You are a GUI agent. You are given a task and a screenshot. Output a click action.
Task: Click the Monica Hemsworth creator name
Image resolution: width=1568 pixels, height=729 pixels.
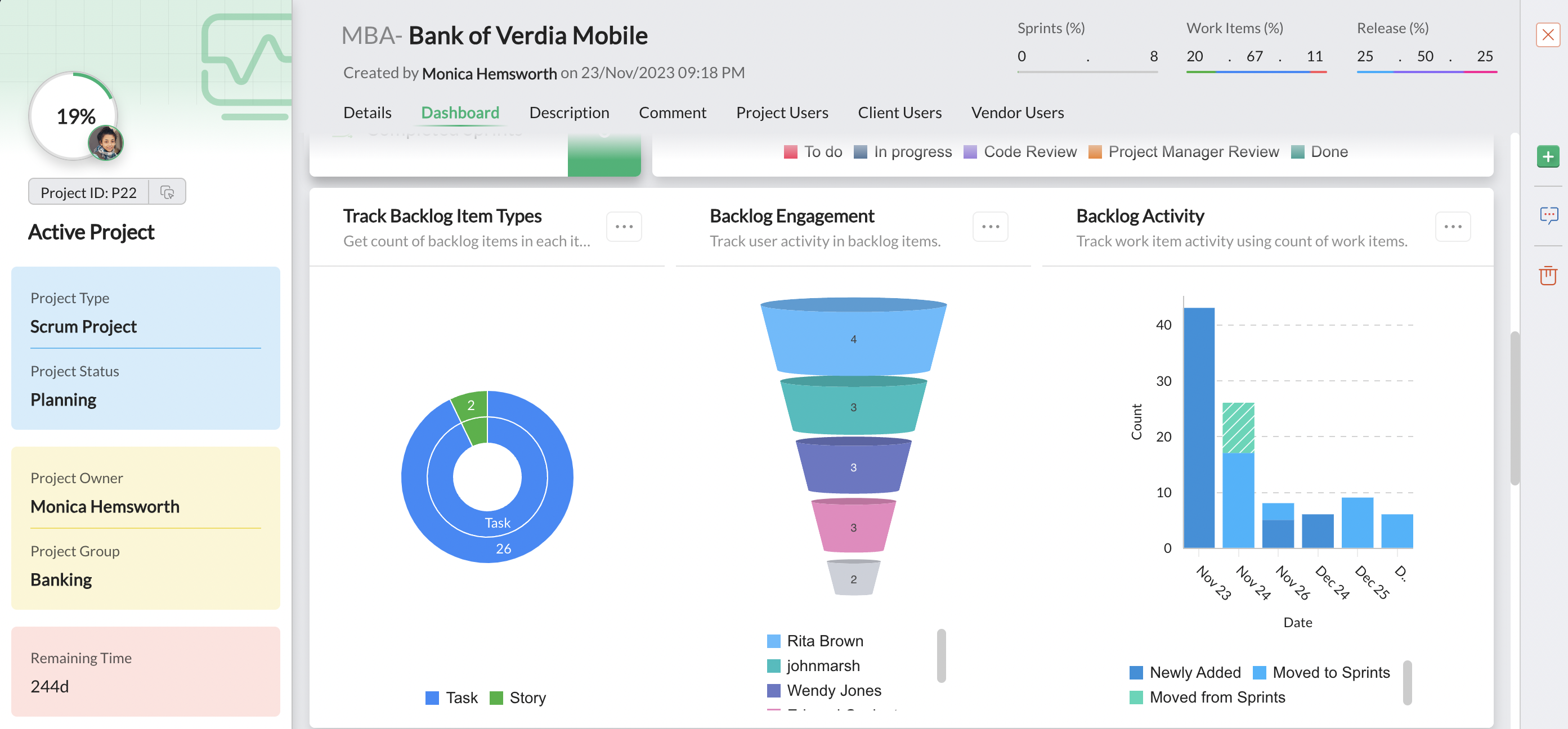pos(489,73)
